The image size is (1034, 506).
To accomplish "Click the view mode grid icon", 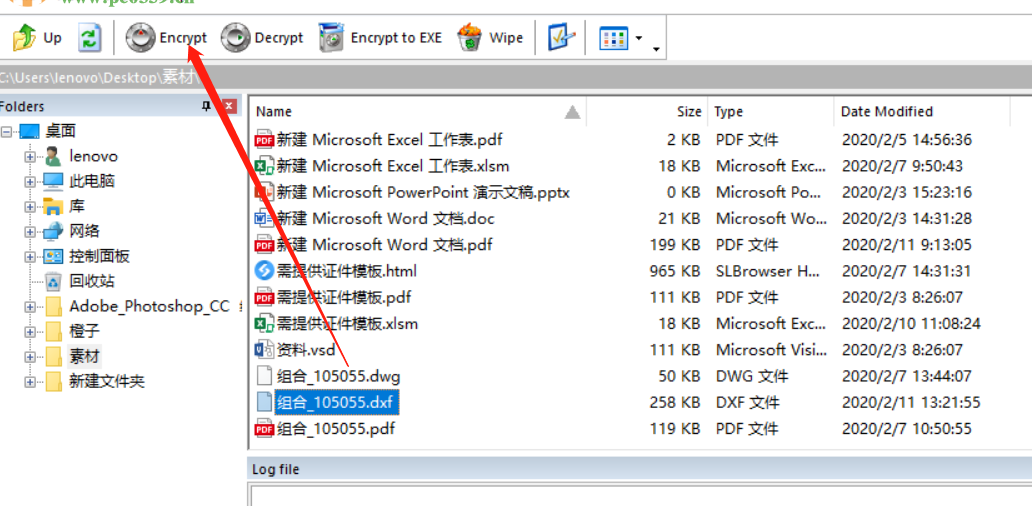I will (x=613, y=38).
